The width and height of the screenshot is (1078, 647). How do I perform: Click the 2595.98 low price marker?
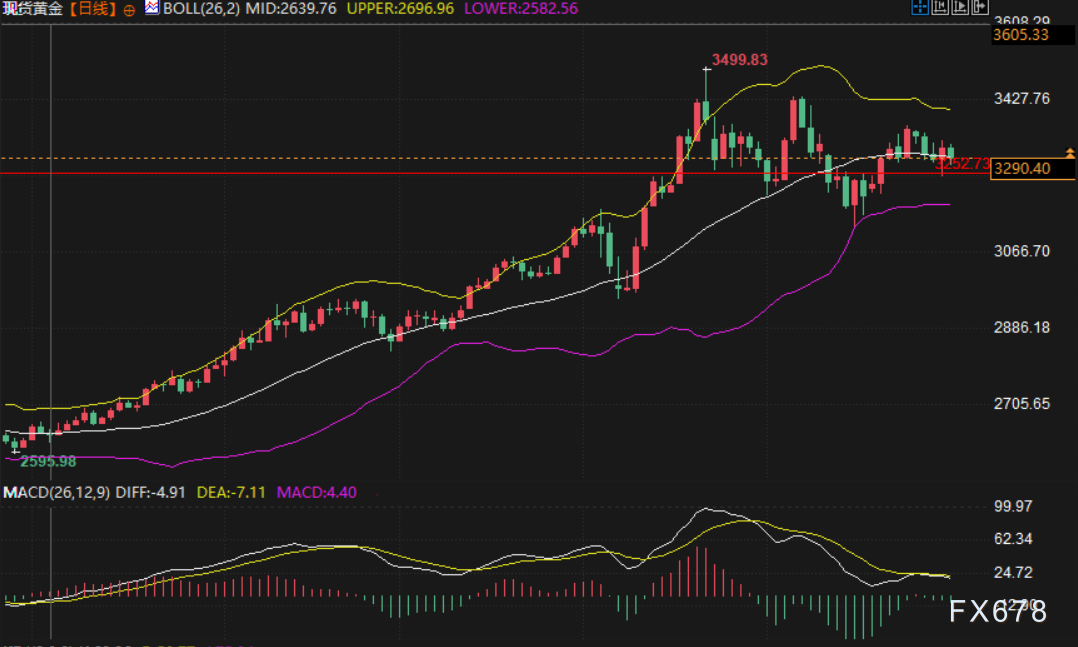pyautogui.click(x=48, y=461)
